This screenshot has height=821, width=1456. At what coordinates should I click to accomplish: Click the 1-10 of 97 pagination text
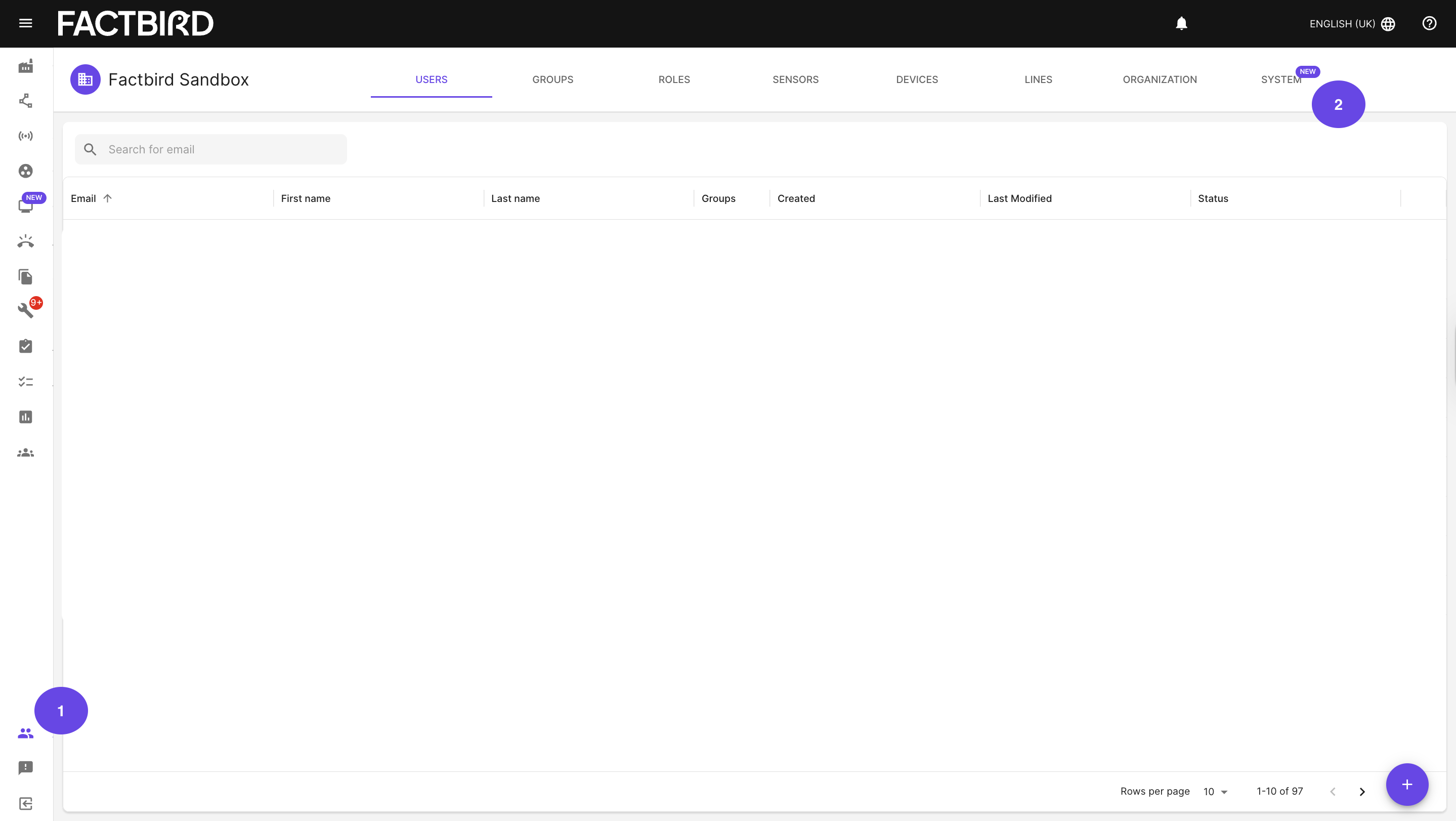1279,792
